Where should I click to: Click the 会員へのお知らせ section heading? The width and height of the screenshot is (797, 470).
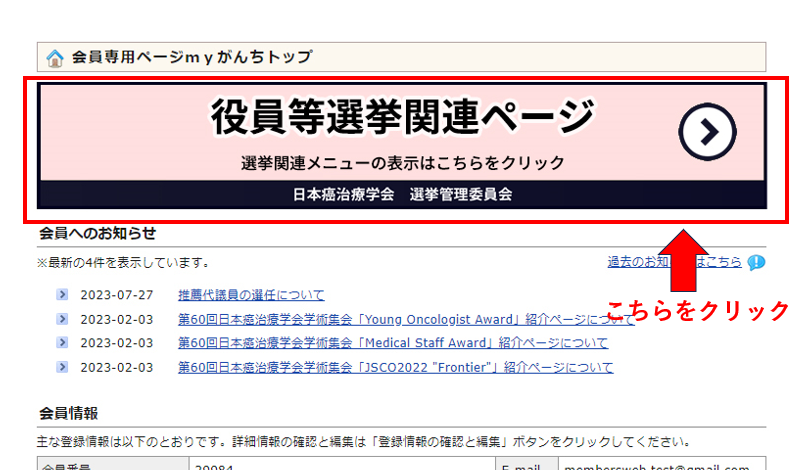[98, 233]
